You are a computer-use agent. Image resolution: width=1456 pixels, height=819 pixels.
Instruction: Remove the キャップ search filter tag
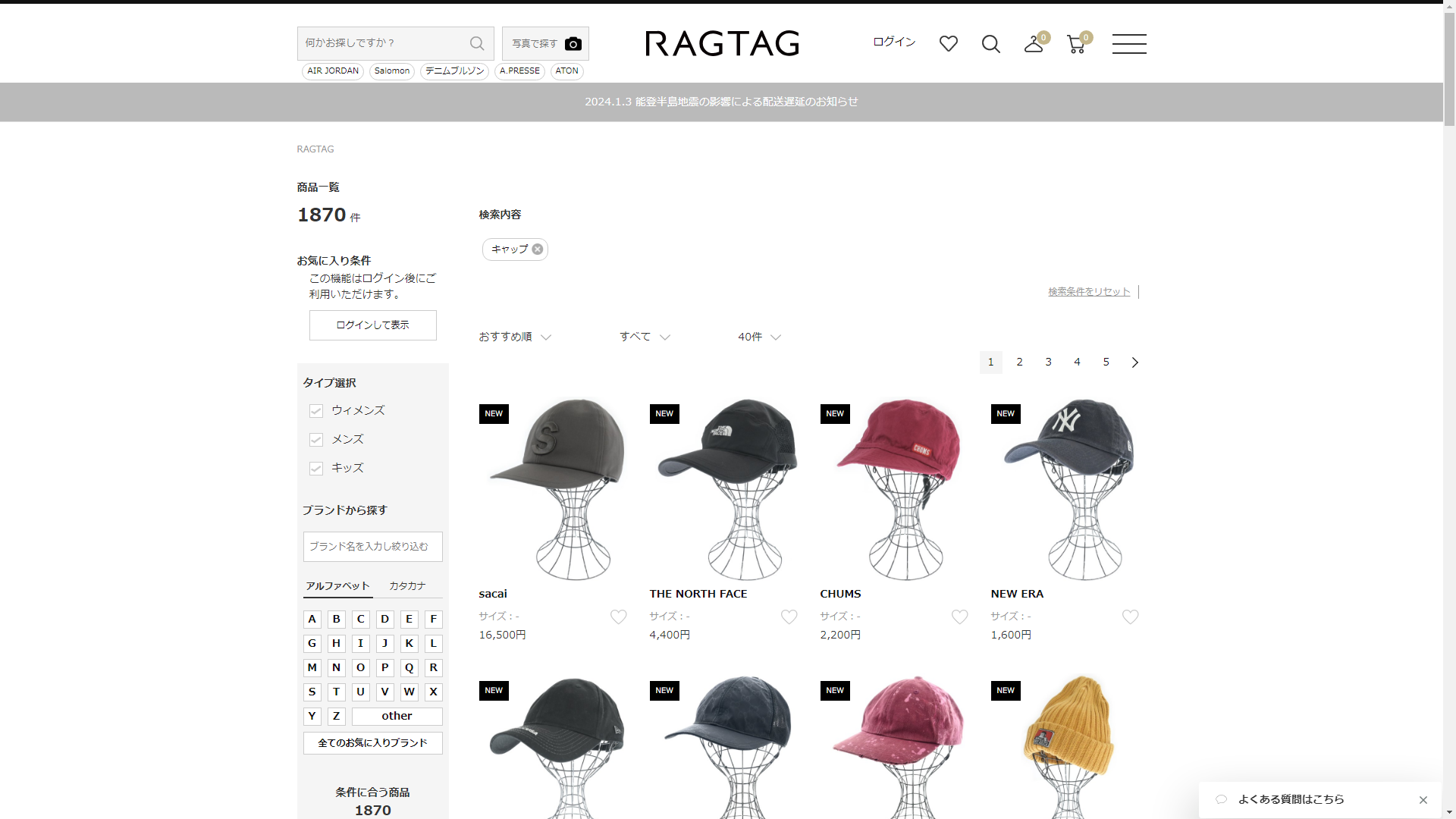537,249
